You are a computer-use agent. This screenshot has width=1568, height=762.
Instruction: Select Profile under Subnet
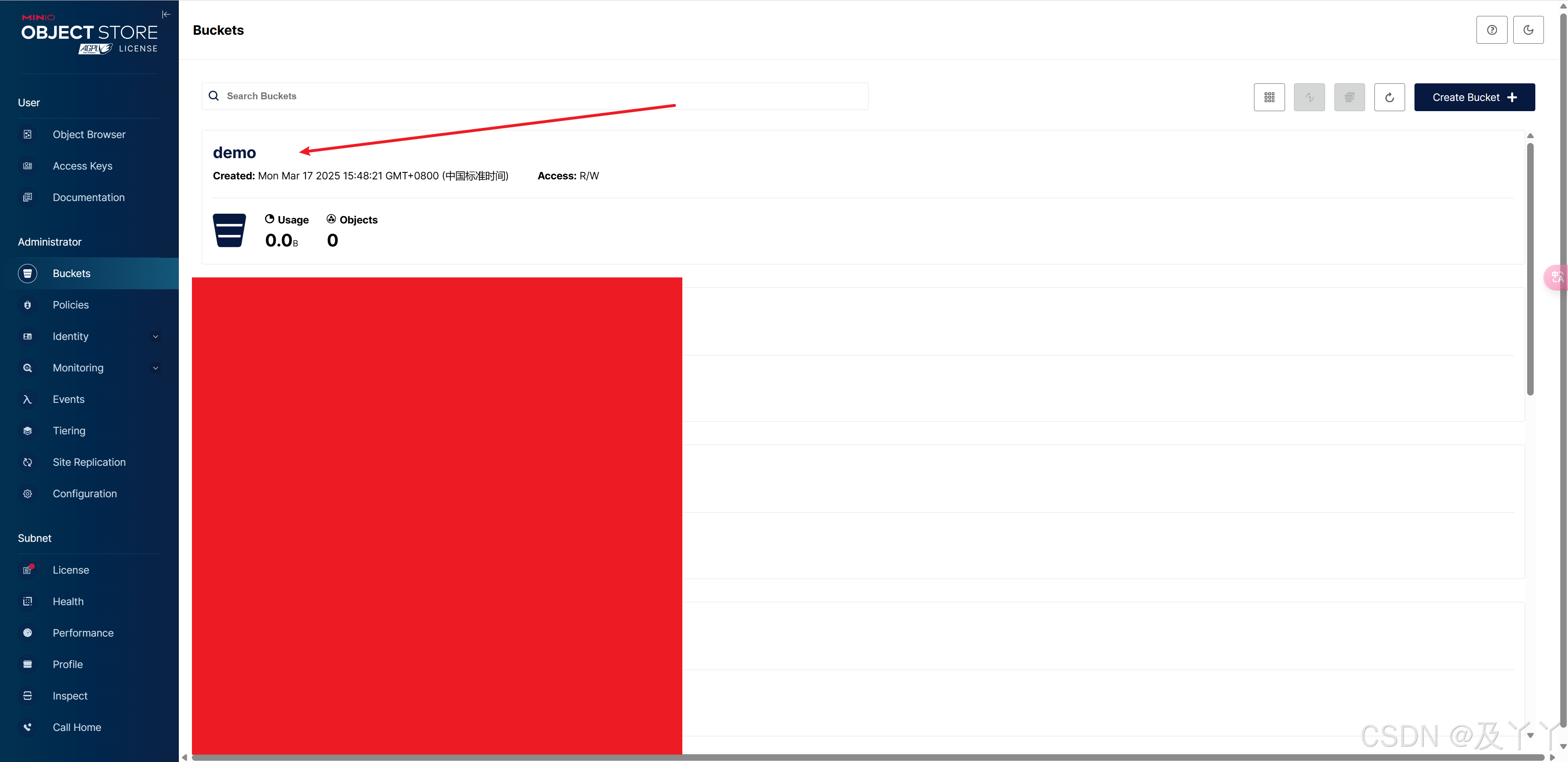[x=89, y=664]
